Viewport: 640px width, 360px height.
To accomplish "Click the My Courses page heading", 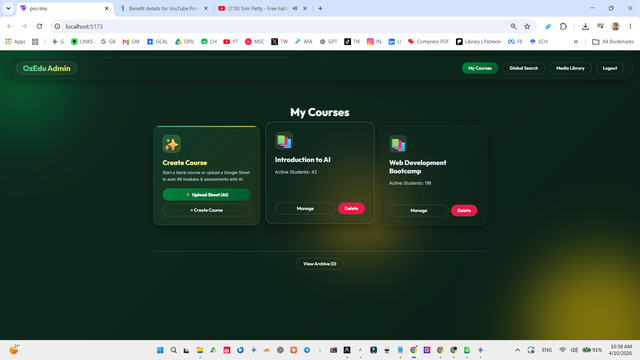I will point(320,112).
